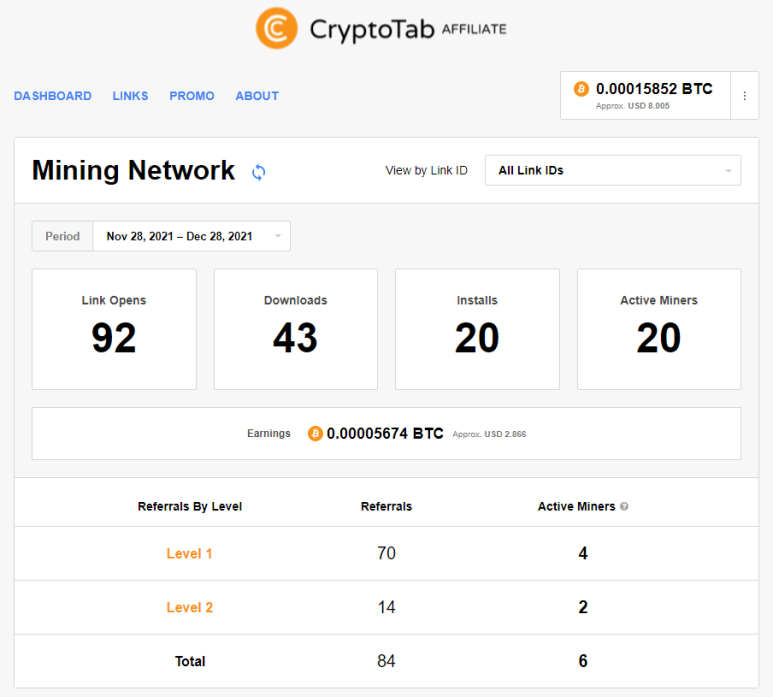Image resolution: width=773 pixels, height=697 pixels.
Task: Go to the Links tab
Action: (130, 96)
